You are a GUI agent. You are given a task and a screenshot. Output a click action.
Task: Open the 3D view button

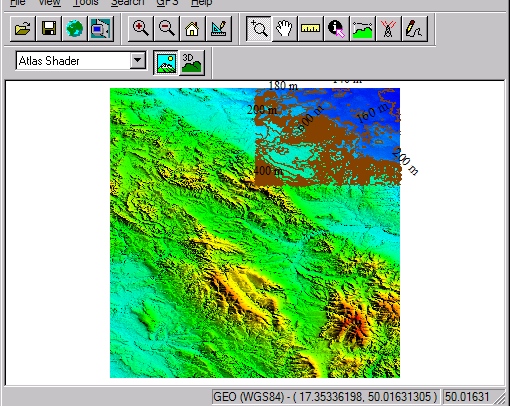(x=192, y=63)
